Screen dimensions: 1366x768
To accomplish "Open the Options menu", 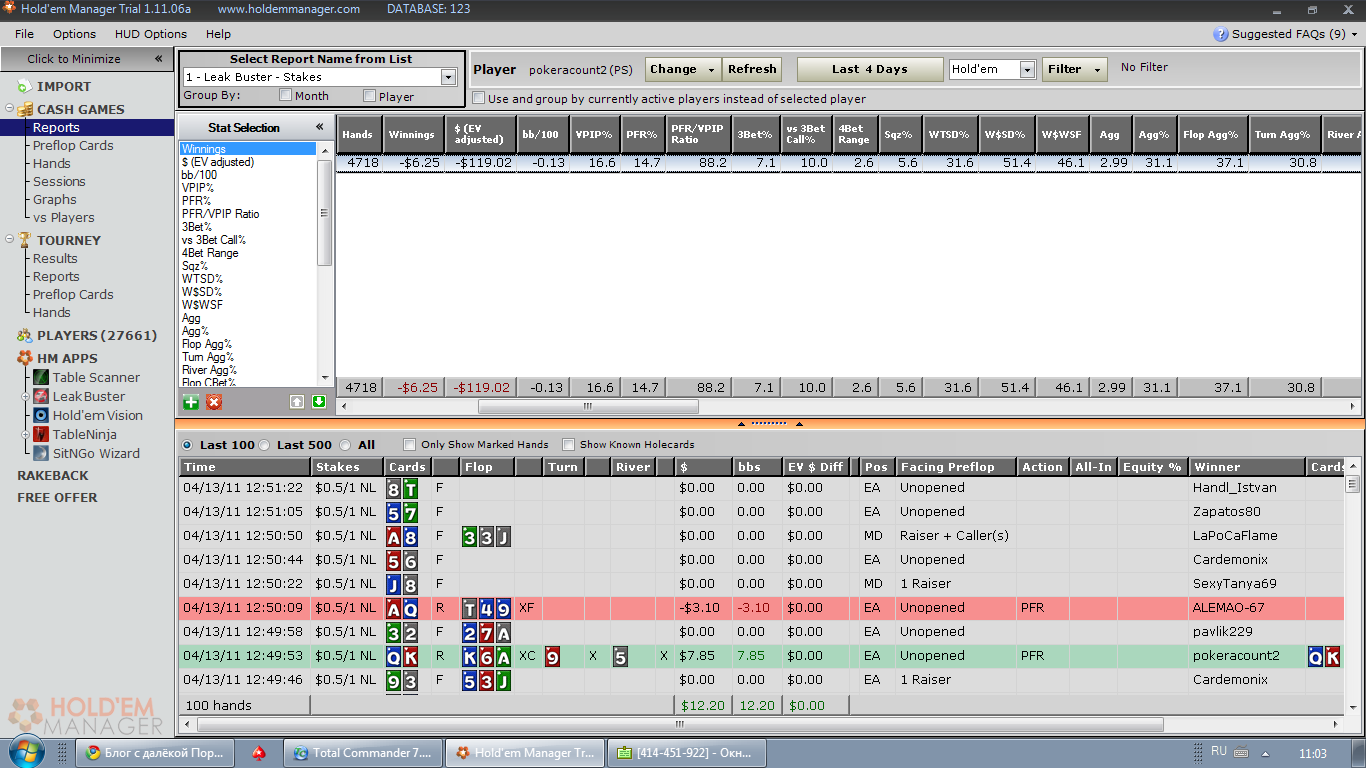I will point(75,34).
